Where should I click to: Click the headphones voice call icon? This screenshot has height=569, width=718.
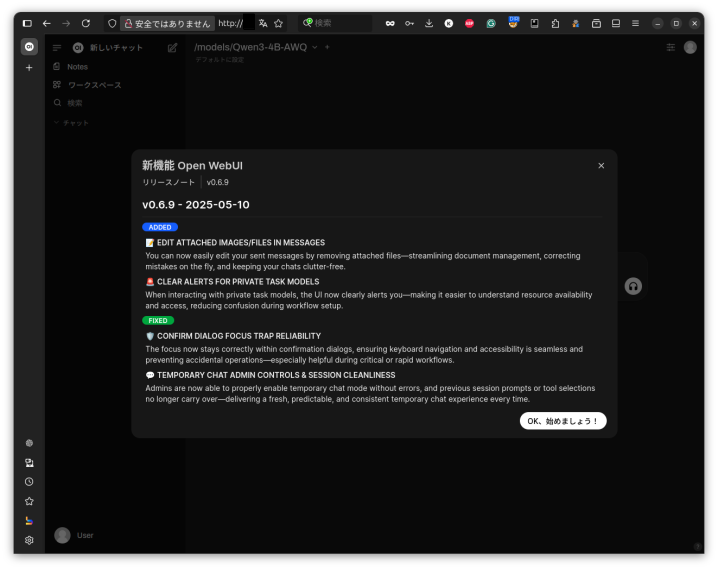633,287
